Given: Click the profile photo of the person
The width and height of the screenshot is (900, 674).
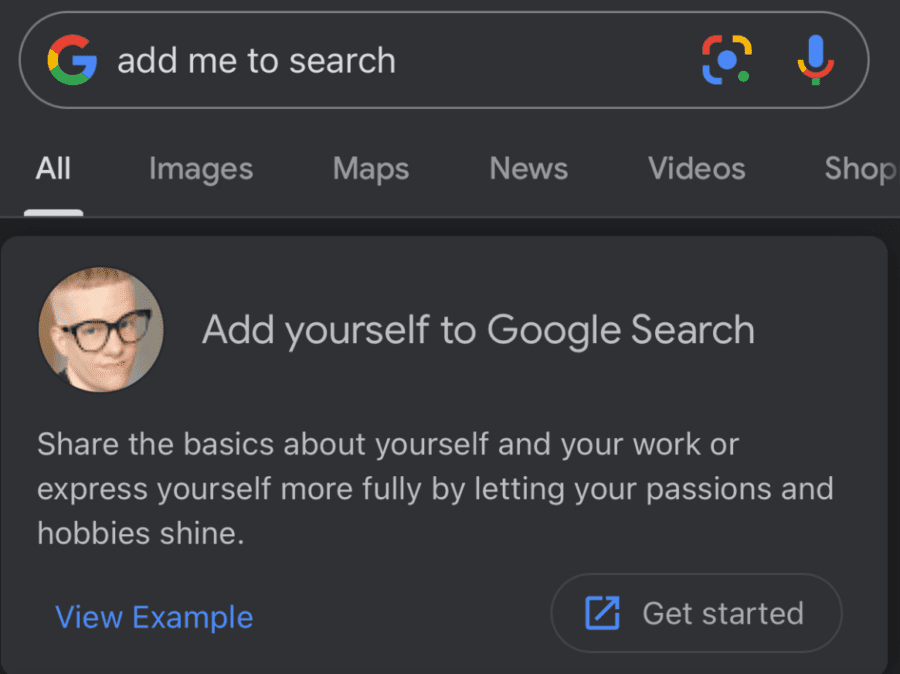Looking at the screenshot, I should coord(101,328).
